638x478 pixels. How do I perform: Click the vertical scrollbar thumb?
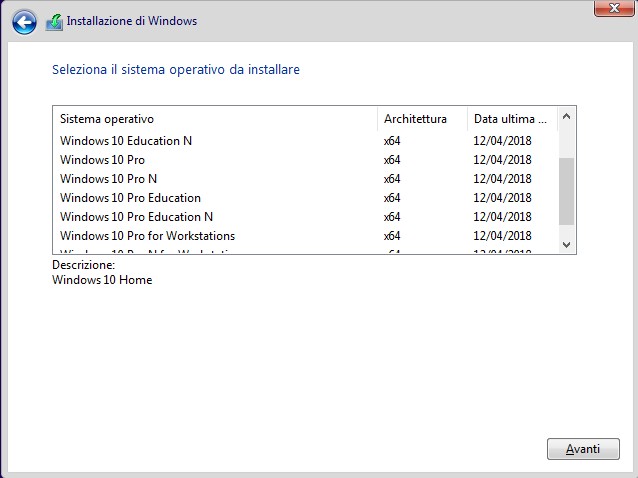tap(566, 191)
